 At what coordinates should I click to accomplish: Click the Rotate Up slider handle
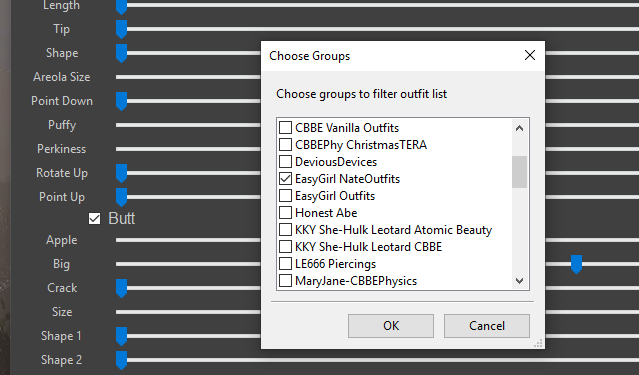(x=121, y=173)
